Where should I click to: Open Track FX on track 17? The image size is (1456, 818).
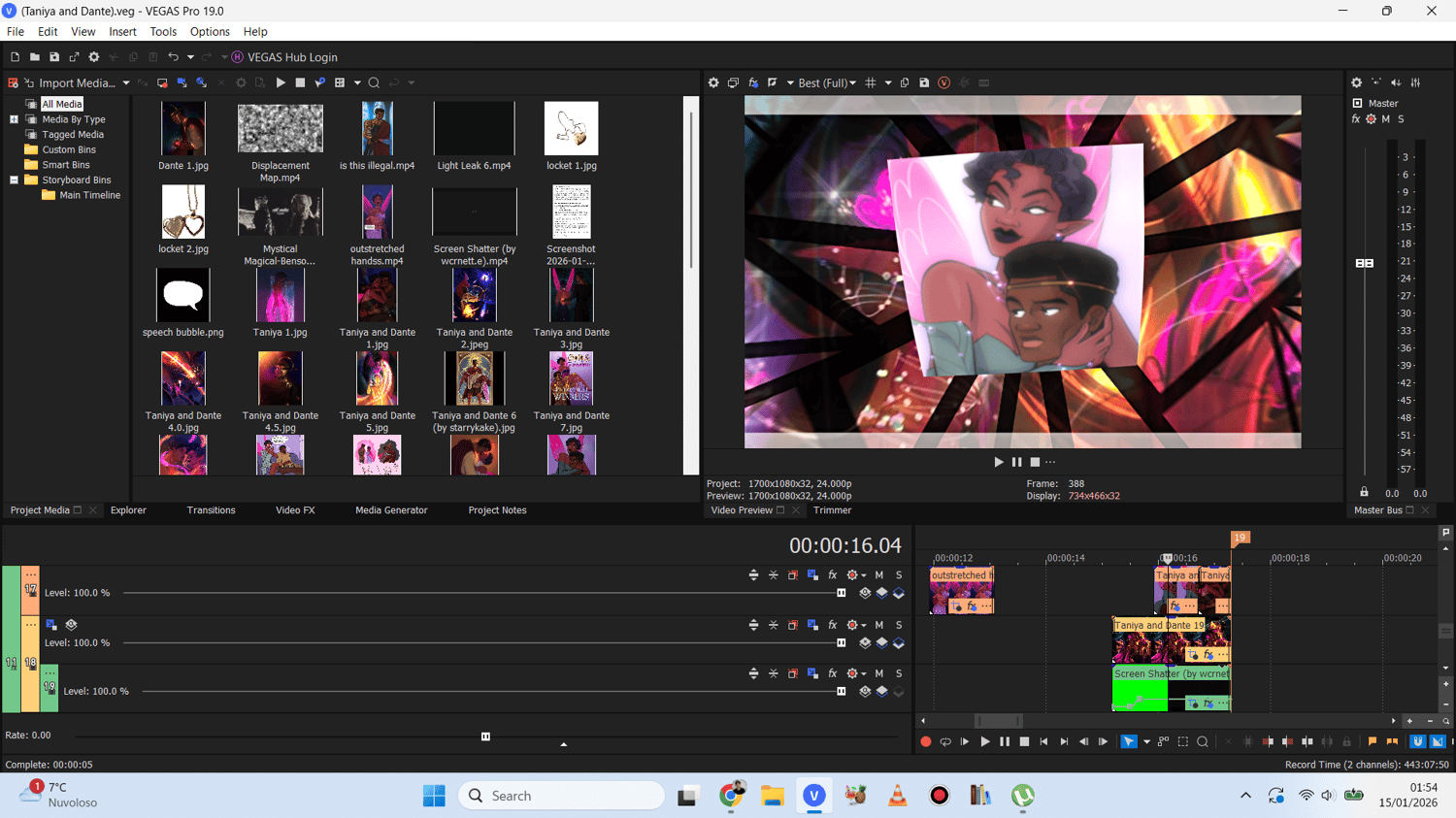pyautogui.click(x=832, y=575)
